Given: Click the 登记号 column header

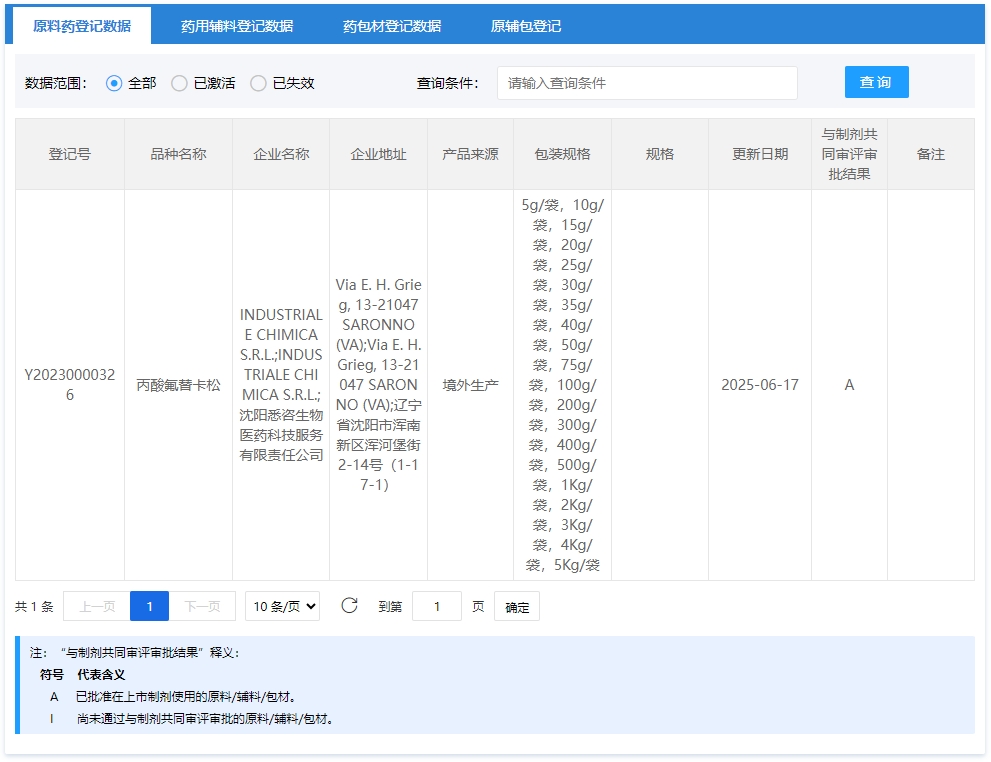Looking at the screenshot, I should tap(70, 154).
